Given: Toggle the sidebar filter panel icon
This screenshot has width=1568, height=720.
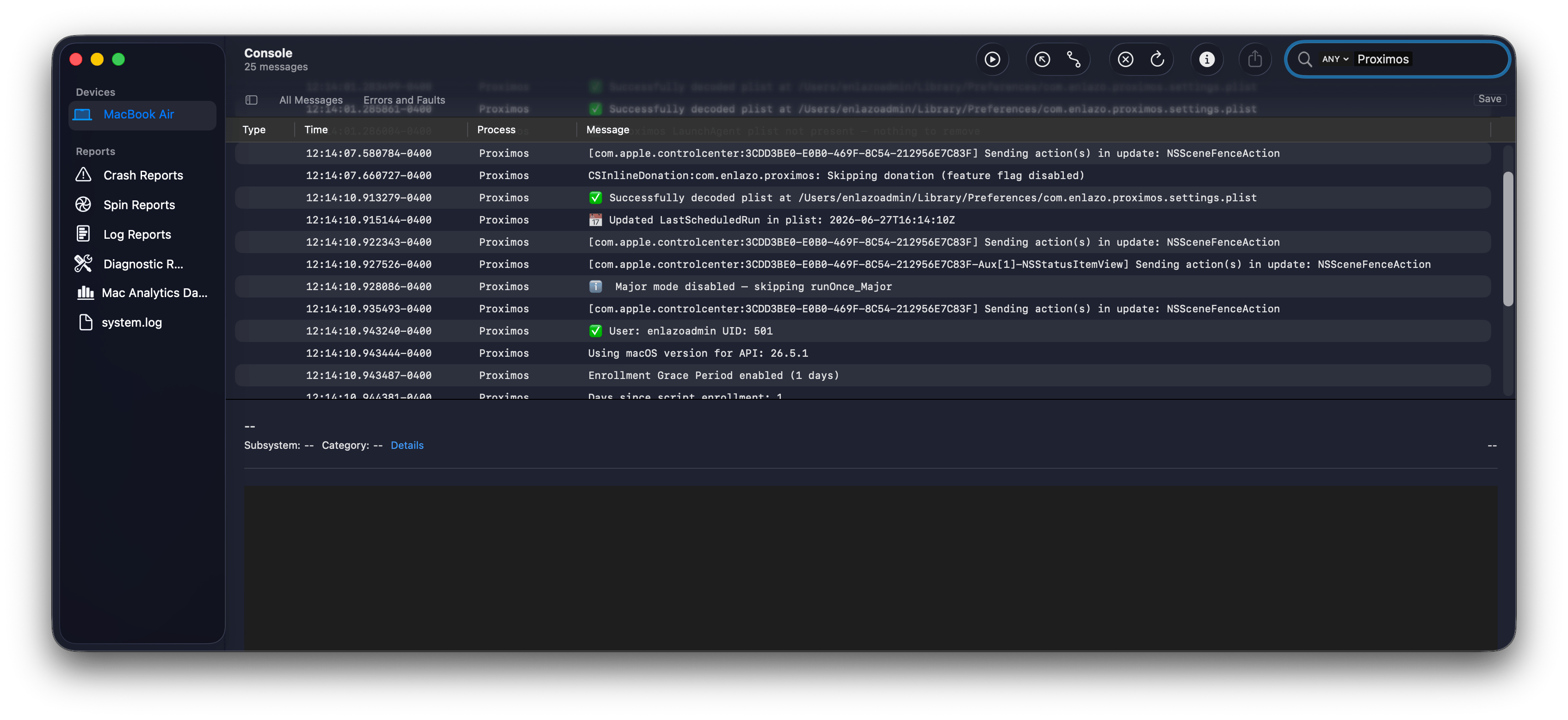Looking at the screenshot, I should click(x=252, y=100).
